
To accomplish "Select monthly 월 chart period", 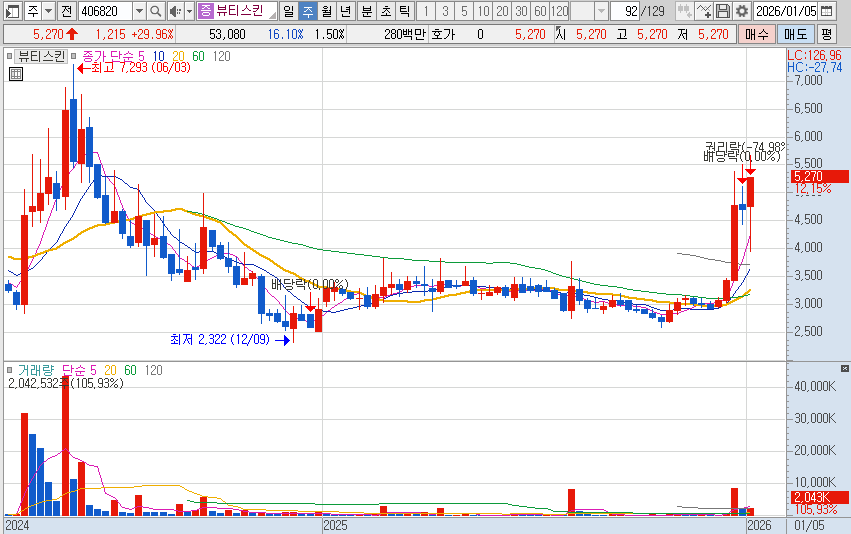I will pos(327,11).
